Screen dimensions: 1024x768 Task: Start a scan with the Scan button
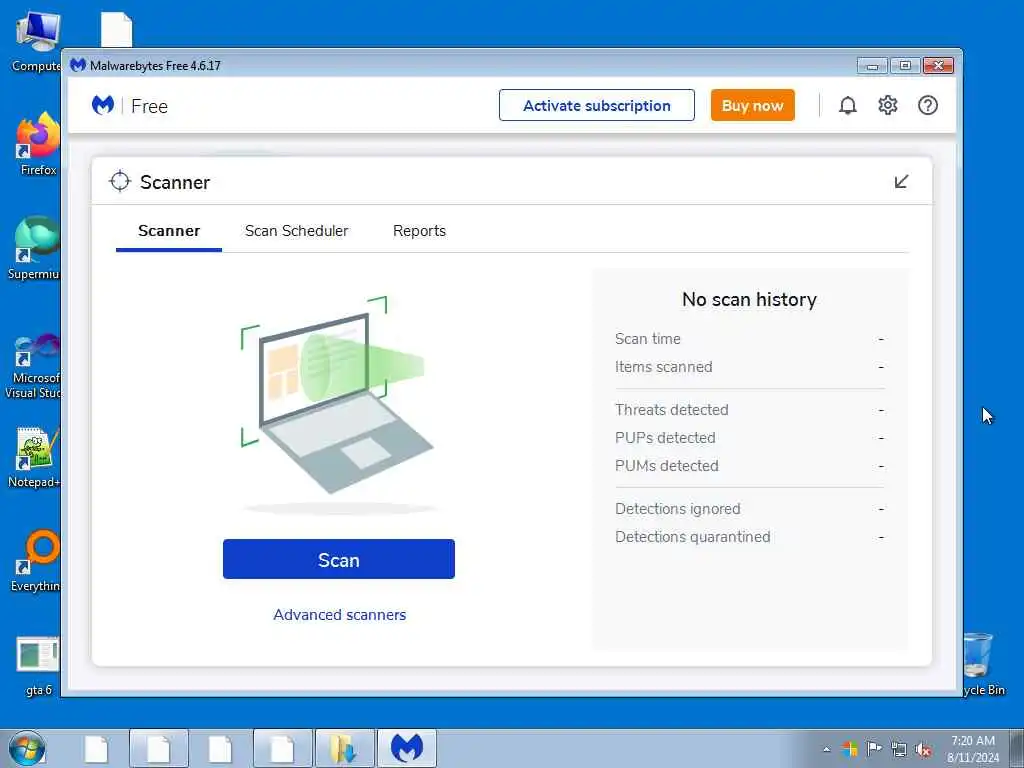tap(338, 559)
